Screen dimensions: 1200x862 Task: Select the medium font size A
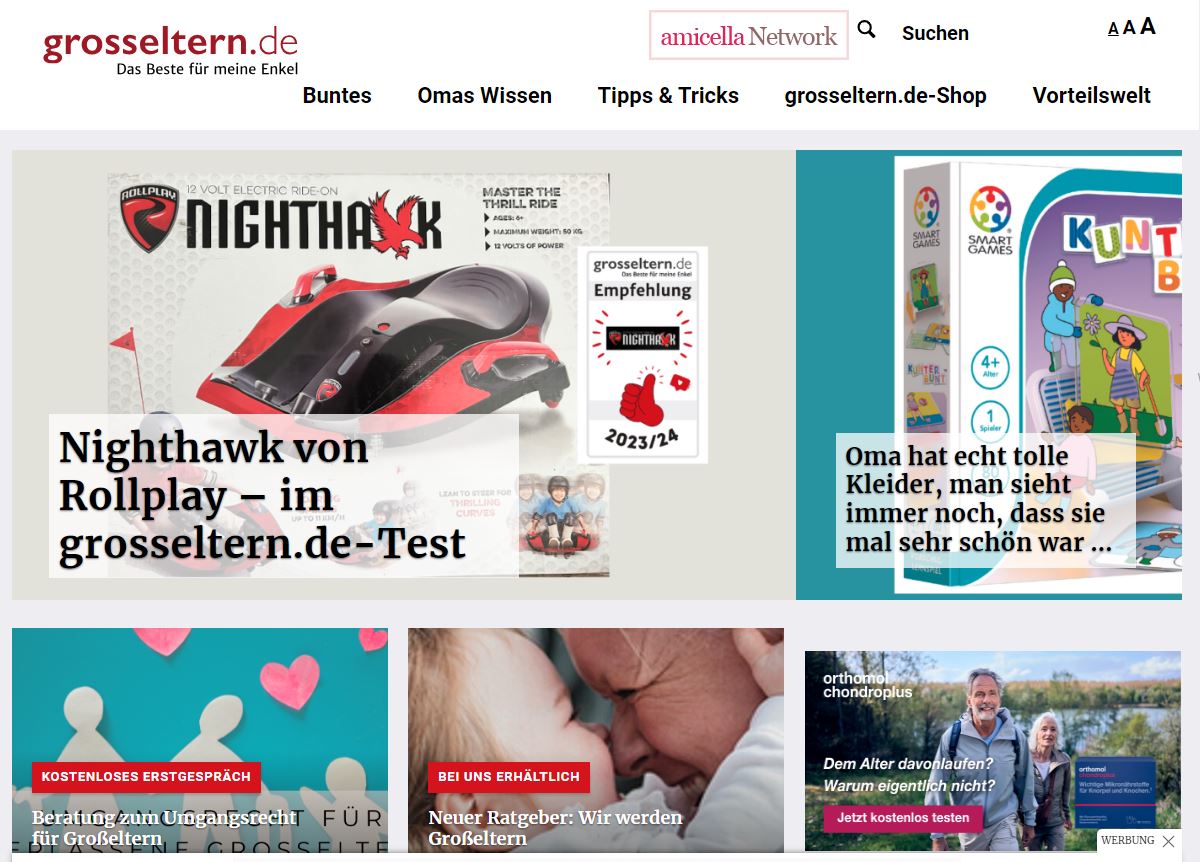pos(1129,28)
